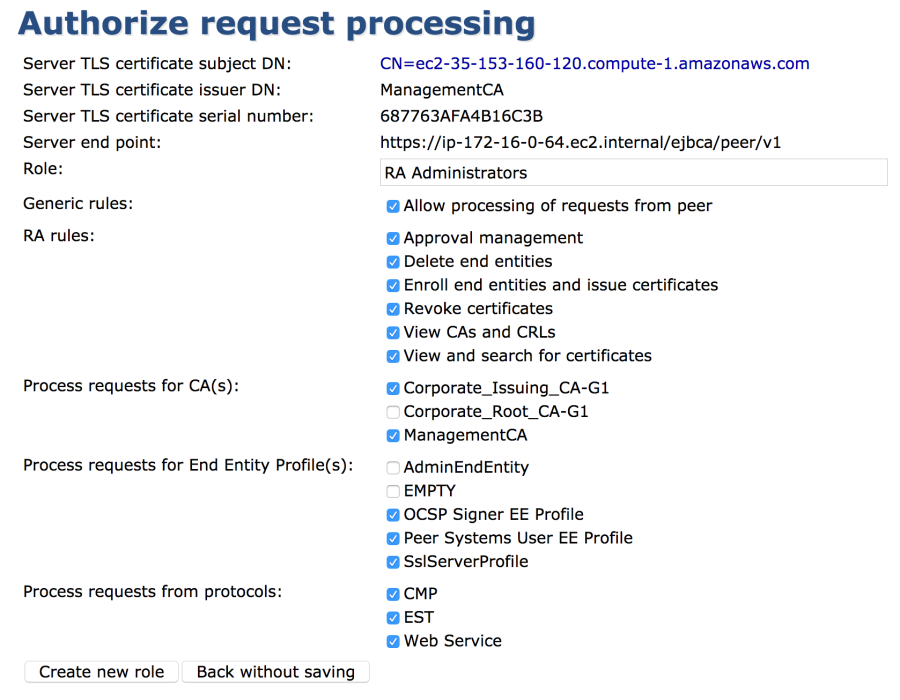Click the Create new role button
Image resolution: width=900 pixels, height=700 pixels.
point(101,672)
